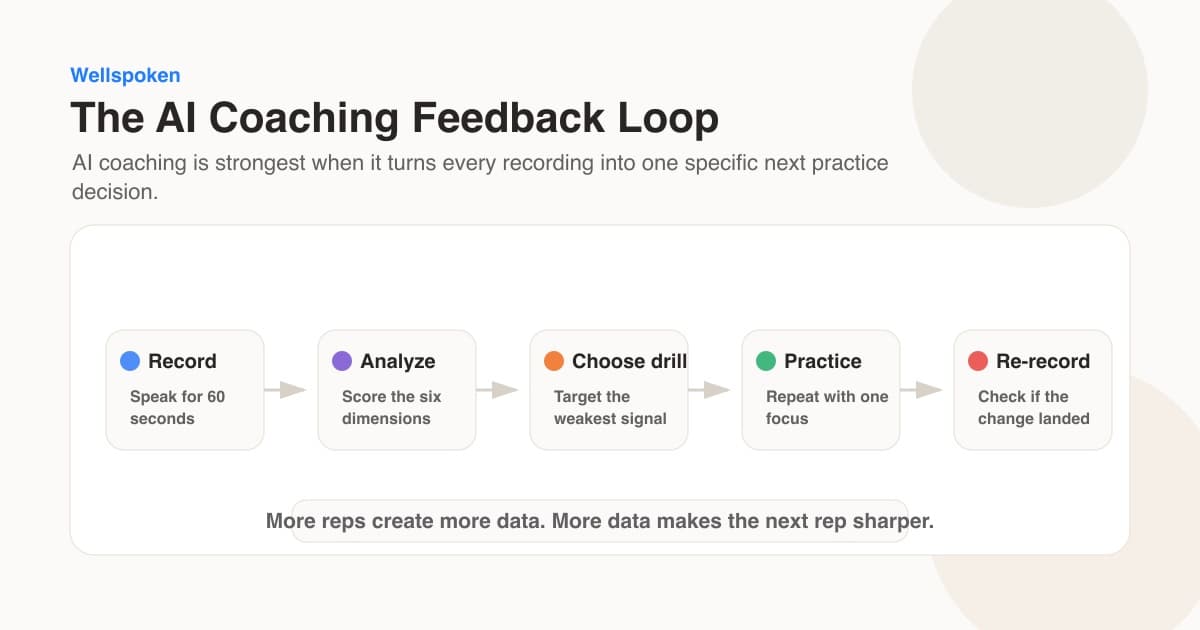This screenshot has height=630, width=1200.
Task: Open the Wellspoken brand link
Action: point(125,75)
